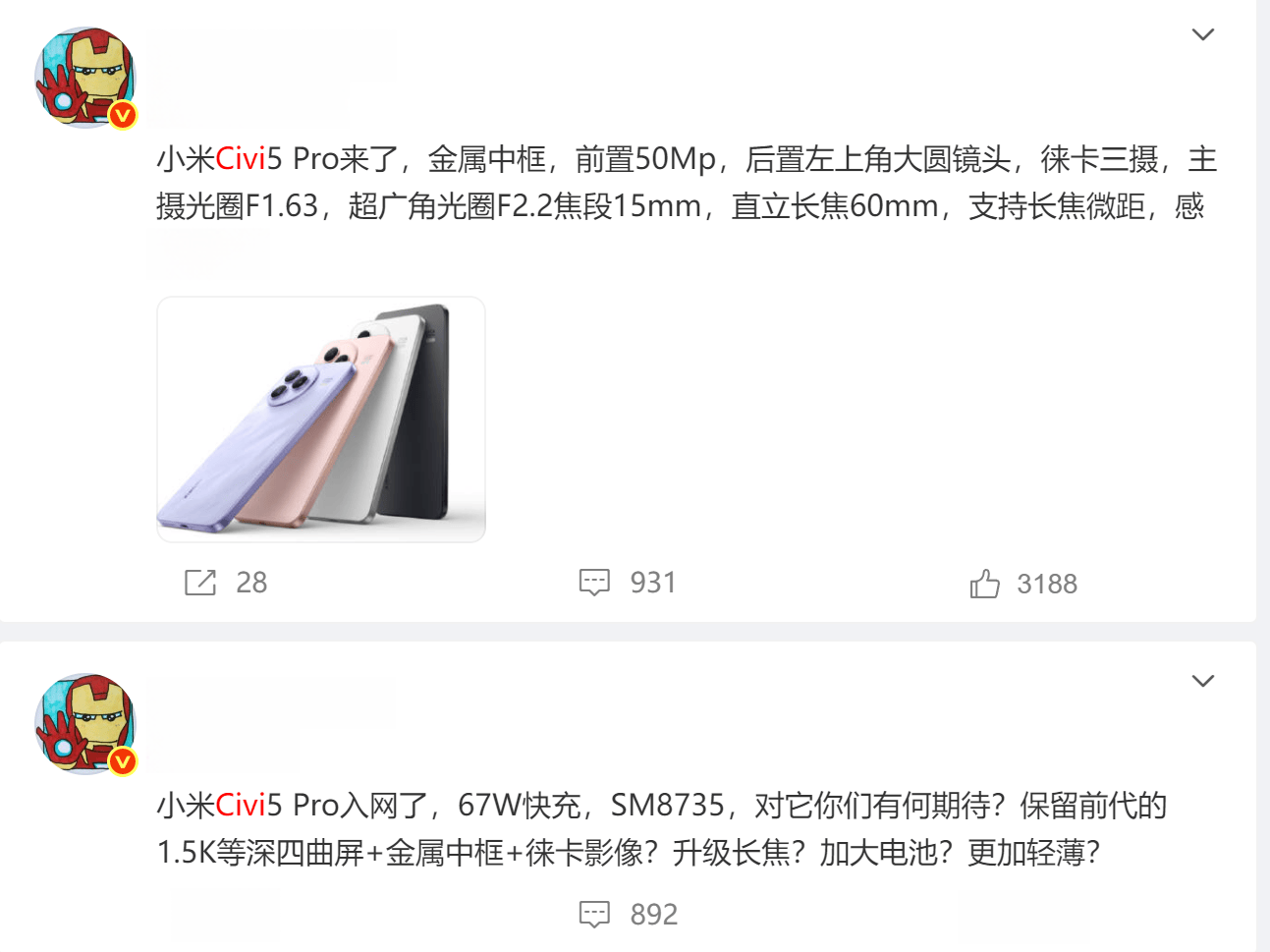Click the comment count 892
The height and width of the screenshot is (952, 1270).
[x=654, y=915]
